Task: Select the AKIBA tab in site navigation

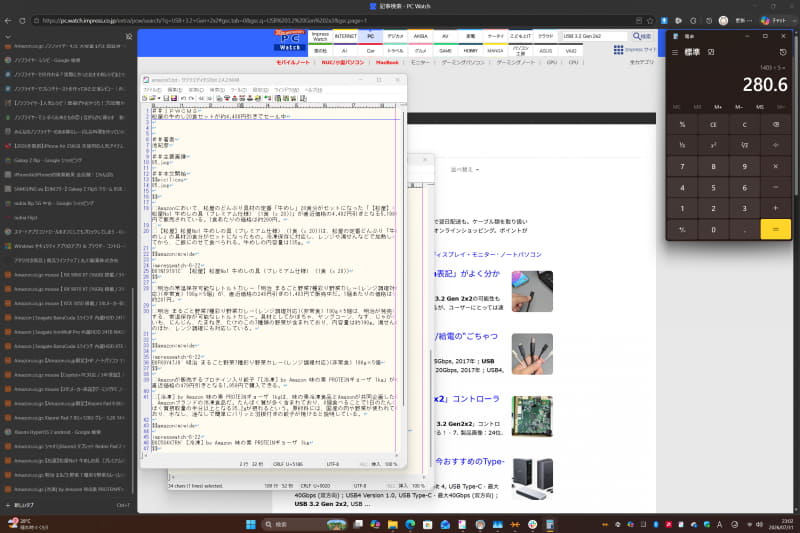Action: (420, 36)
